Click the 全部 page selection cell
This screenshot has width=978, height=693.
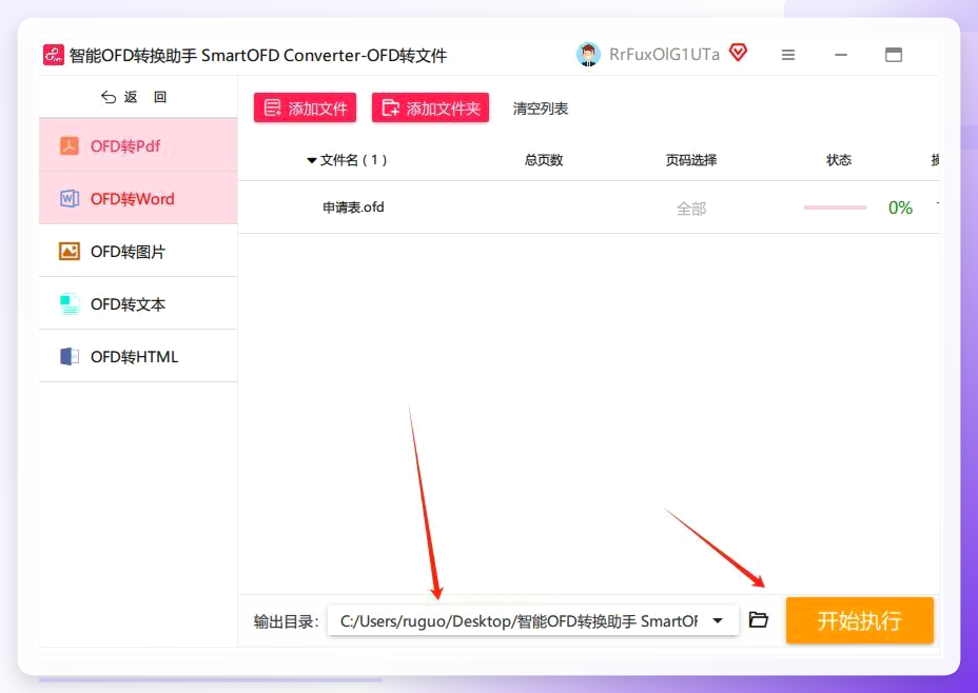click(691, 208)
